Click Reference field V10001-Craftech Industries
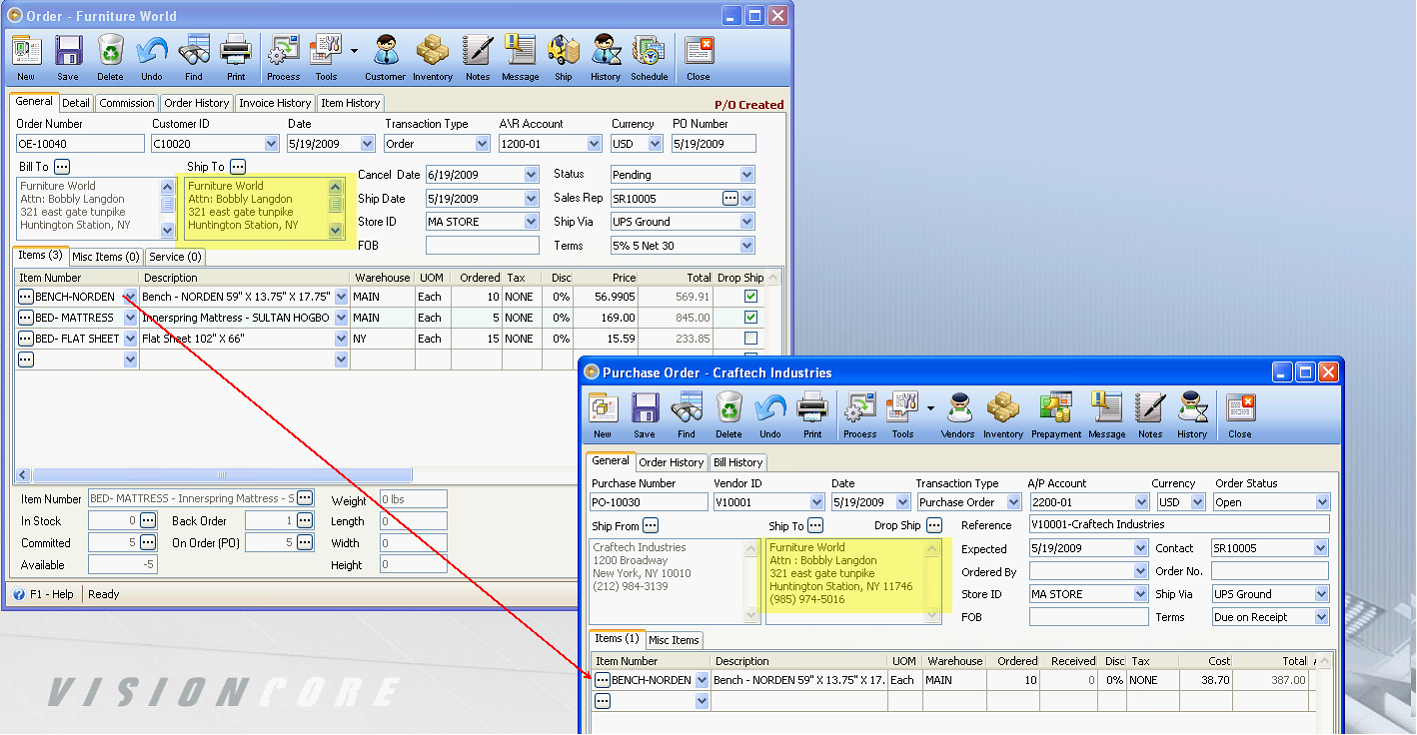1417x735 pixels. click(x=1178, y=524)
